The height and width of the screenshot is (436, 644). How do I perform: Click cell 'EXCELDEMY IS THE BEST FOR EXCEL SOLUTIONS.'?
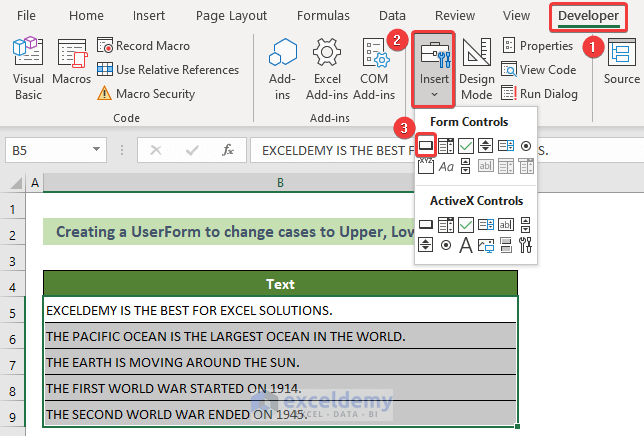[280, 310]
